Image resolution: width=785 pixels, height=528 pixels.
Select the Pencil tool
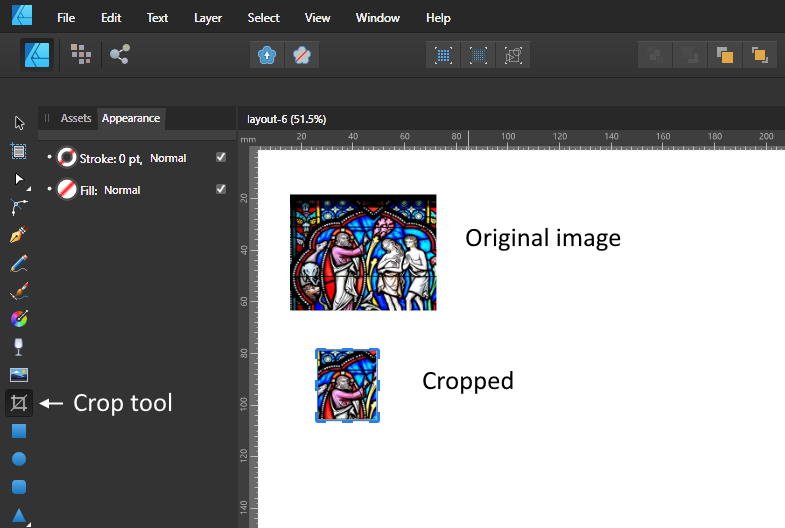point(19,263)
